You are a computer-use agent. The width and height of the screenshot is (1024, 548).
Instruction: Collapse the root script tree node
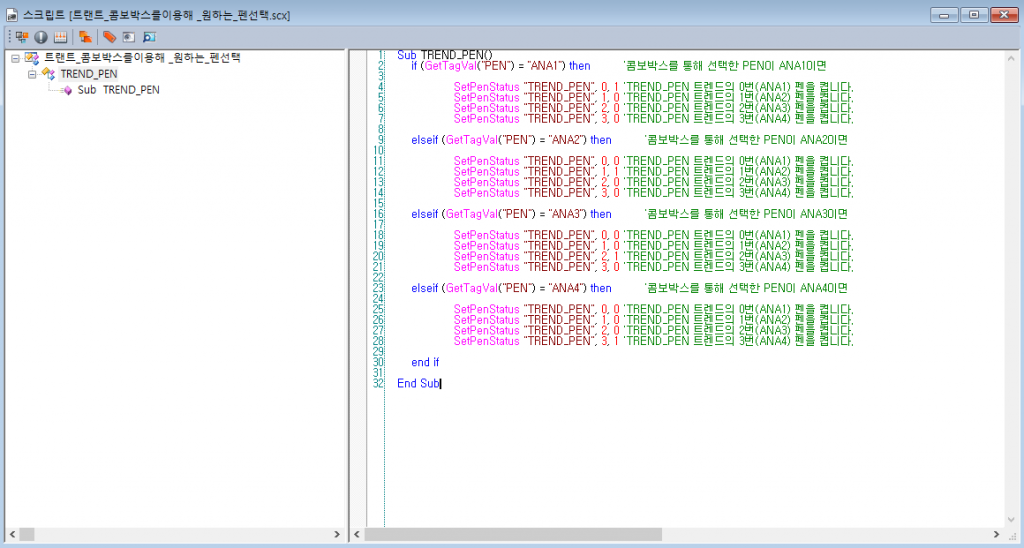click(15, 59)
